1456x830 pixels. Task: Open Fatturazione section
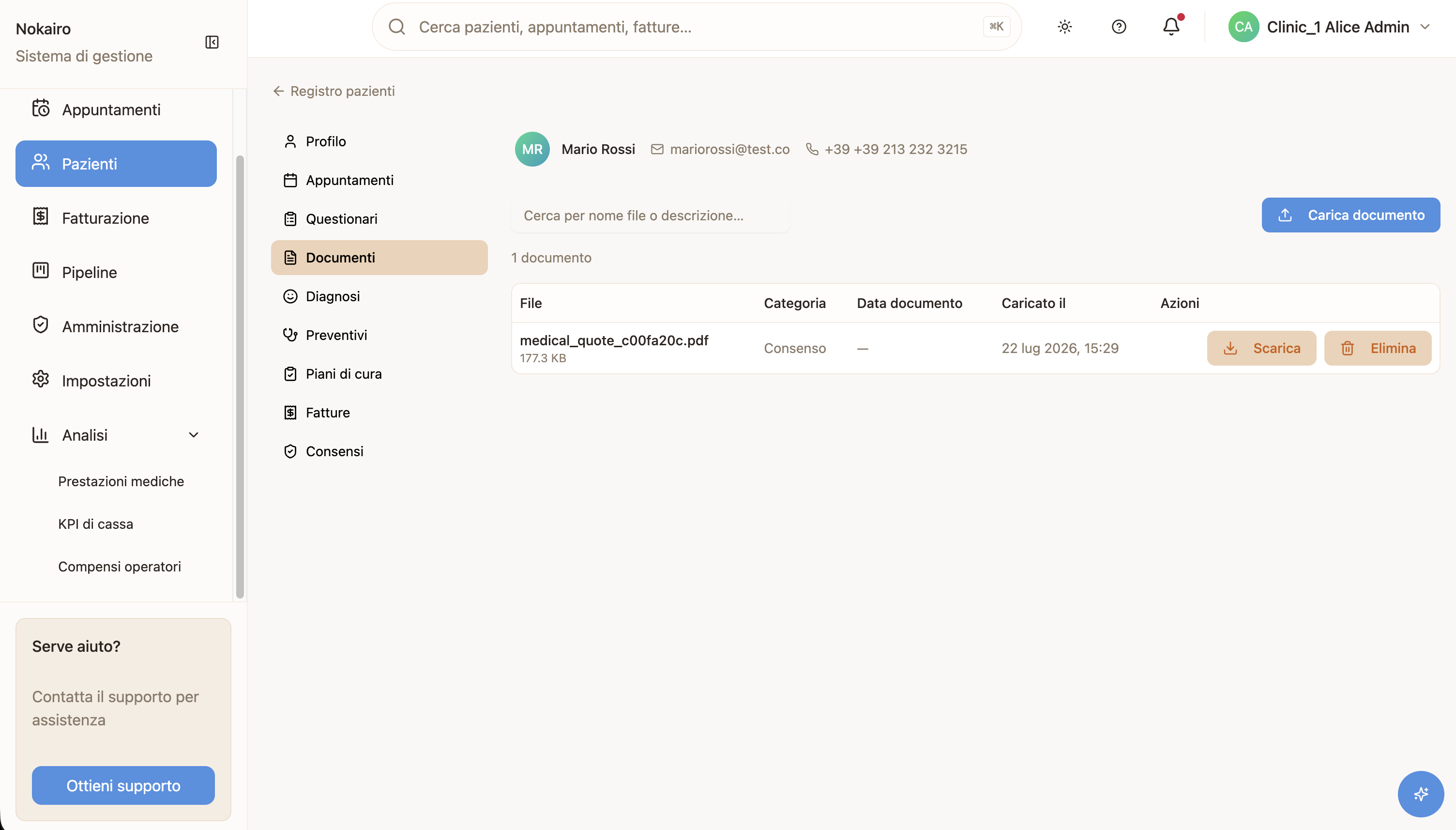(116, 218)
